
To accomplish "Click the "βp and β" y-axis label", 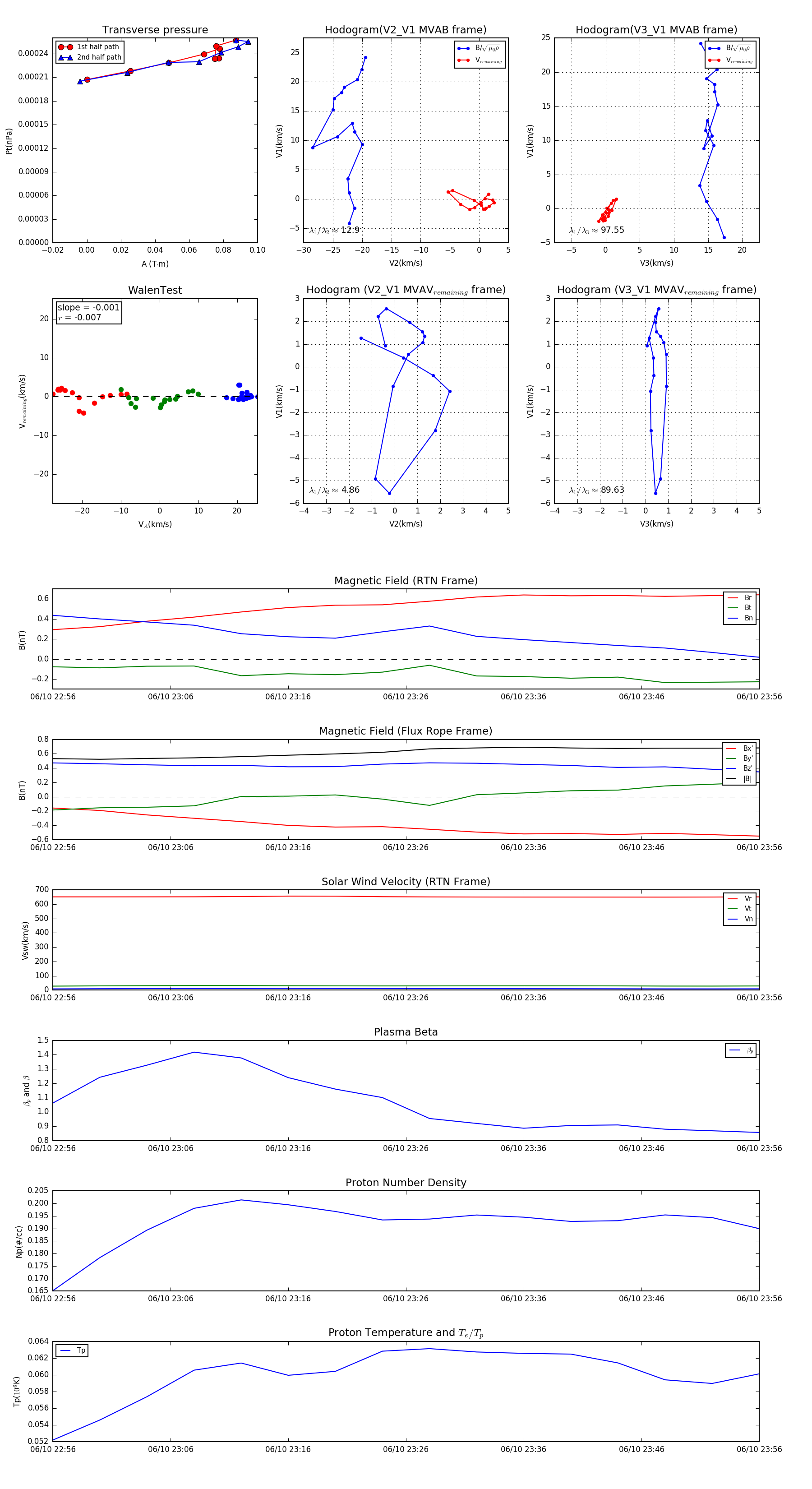I will tap(26, 1091).
